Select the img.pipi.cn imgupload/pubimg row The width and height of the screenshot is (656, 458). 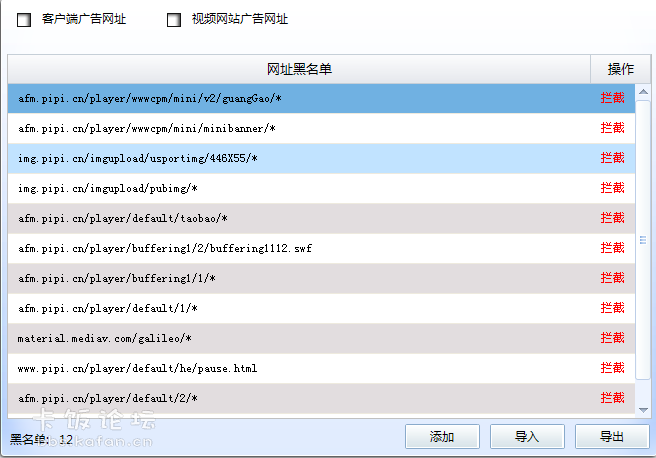coord(321,189)
